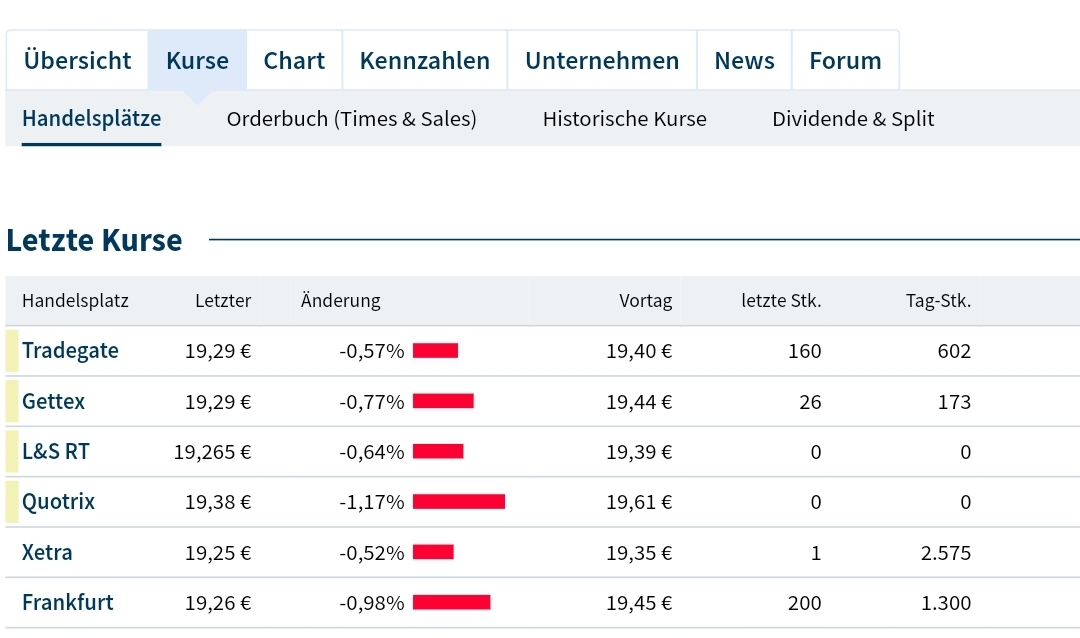This screenshot has height=638, width=1080.
Task: Click the red change bar for Quotrix
Action: 459,501
